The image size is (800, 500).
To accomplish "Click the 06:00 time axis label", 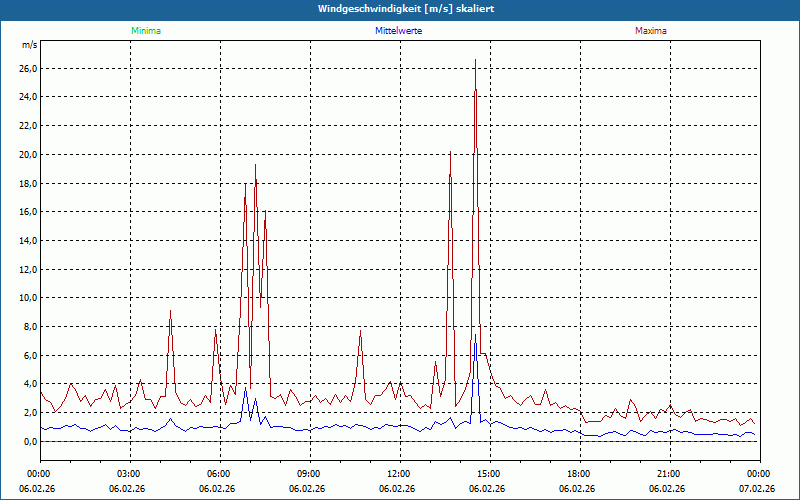I will (220, 474).
